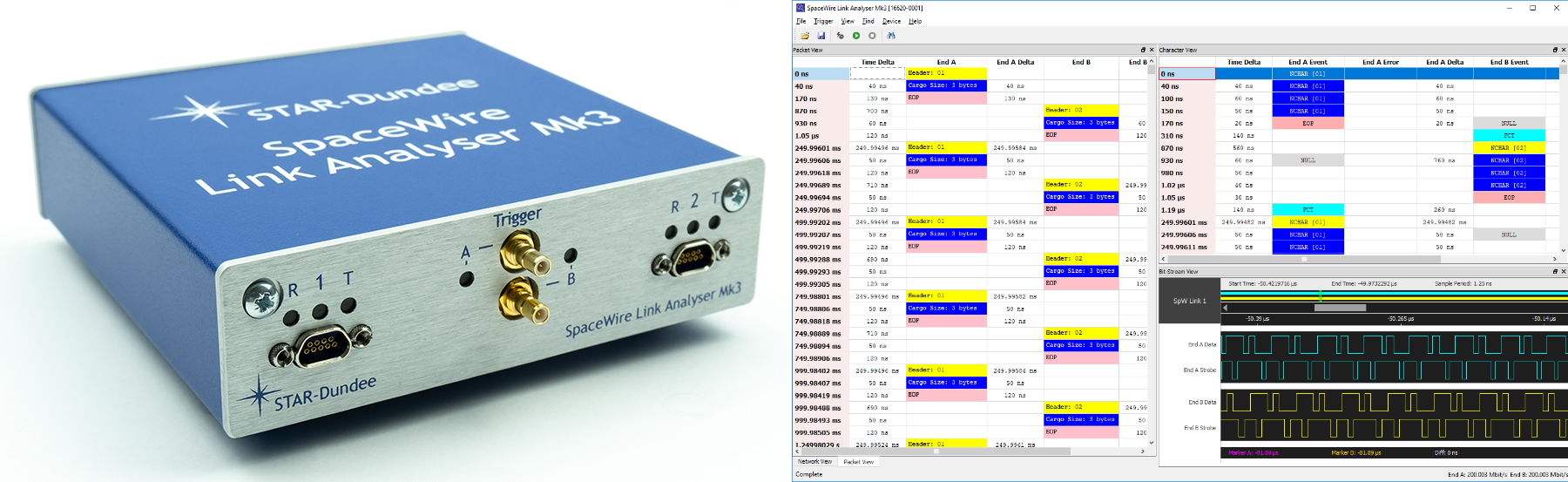Image resolution: width=1568 pixels, height=482 pixels.
Task: Click Packet View 'Time Delta' column header
Action: point(877,62)
